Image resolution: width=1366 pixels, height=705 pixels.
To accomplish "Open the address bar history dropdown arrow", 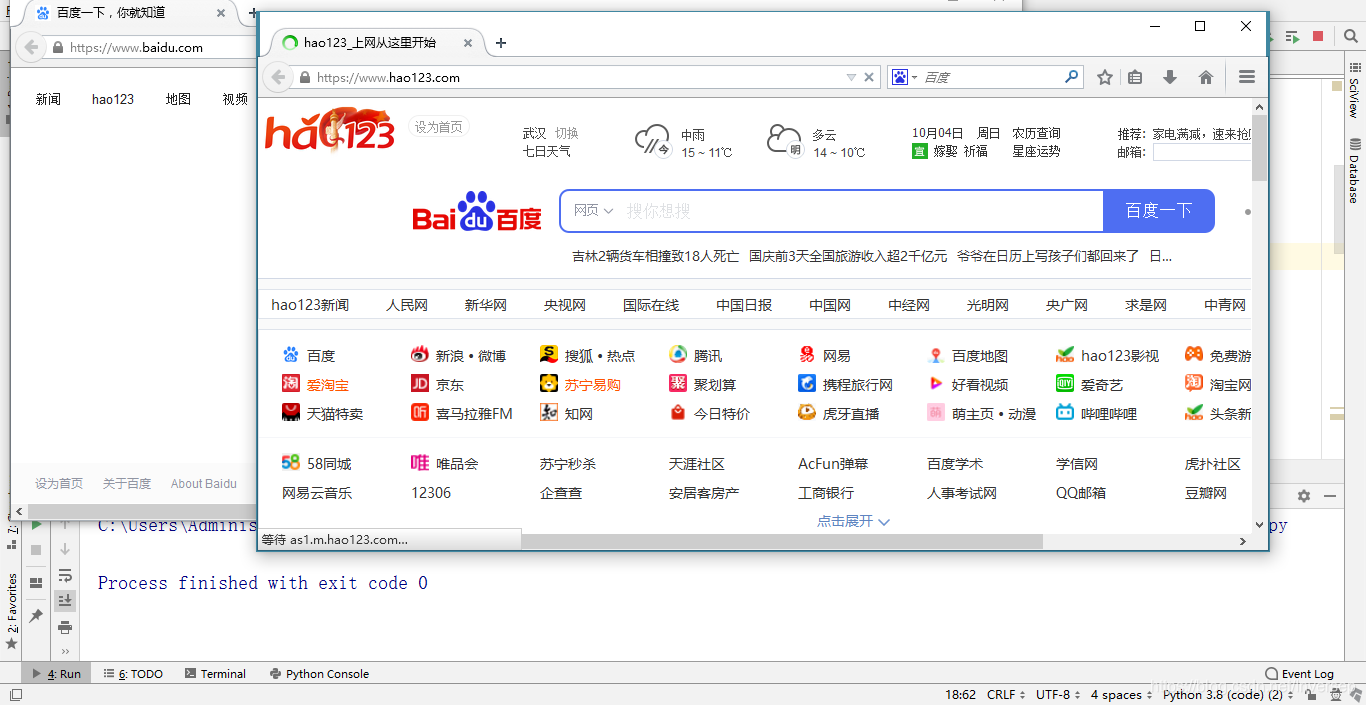I will pos(851,77).
